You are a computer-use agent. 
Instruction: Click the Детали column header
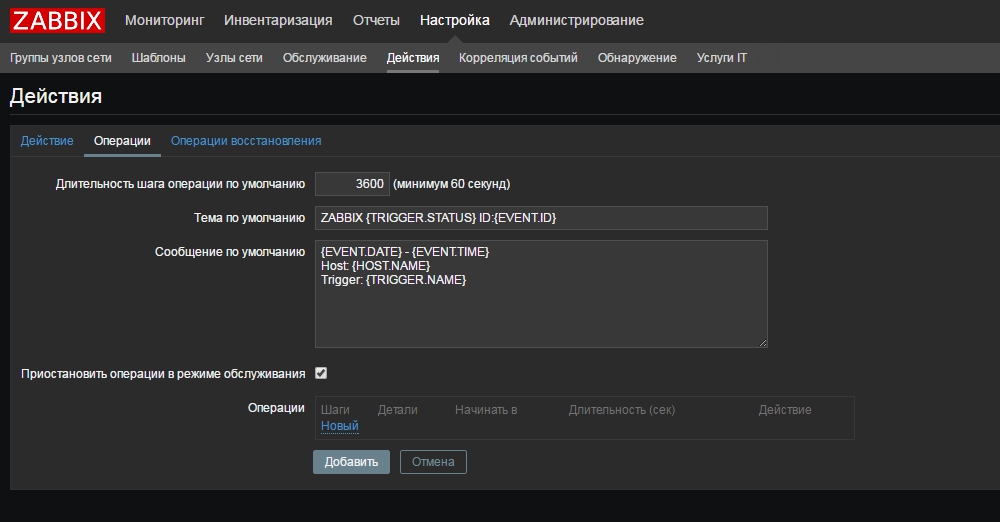[x=397, y=410]
